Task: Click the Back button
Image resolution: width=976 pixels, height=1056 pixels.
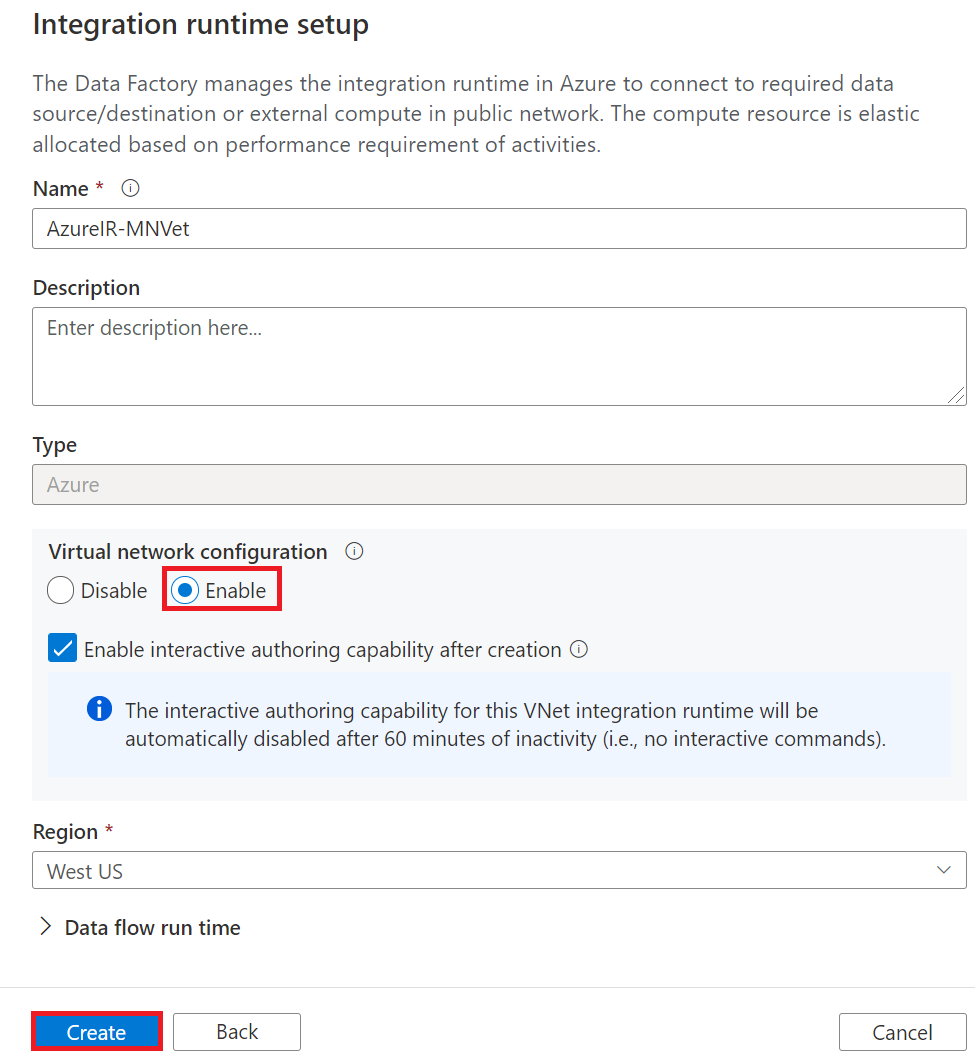Action: click(237, 1032)
